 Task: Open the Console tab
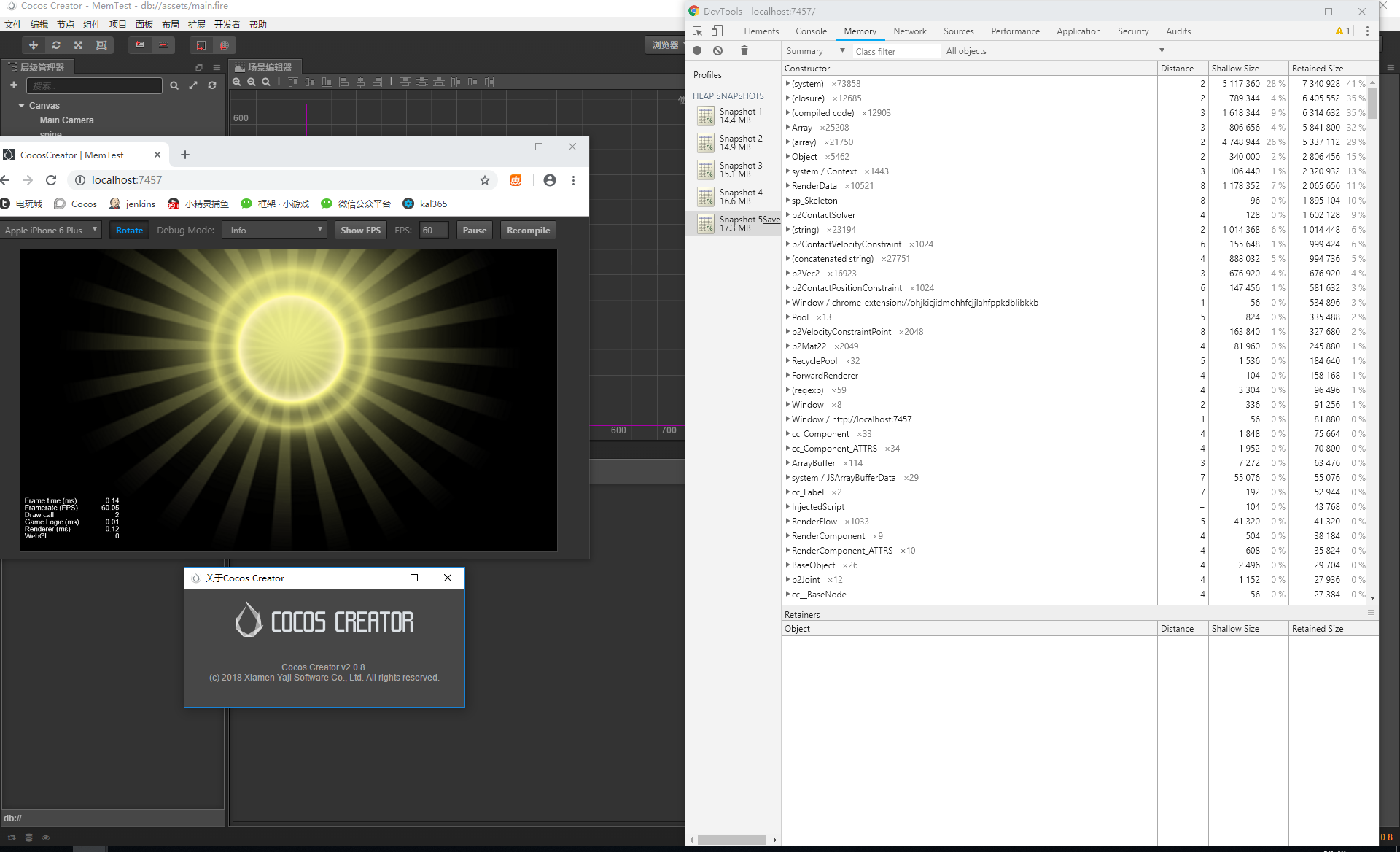tap(811, 31)
